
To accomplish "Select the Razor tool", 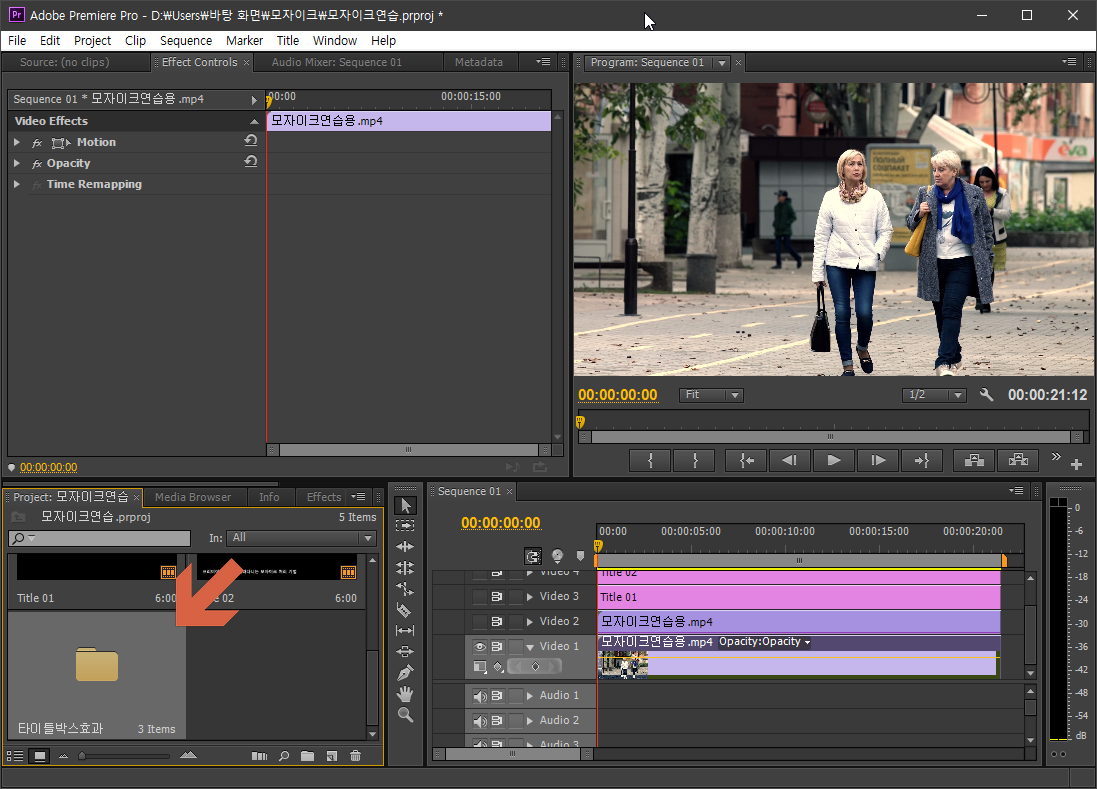I will point(405,610).
